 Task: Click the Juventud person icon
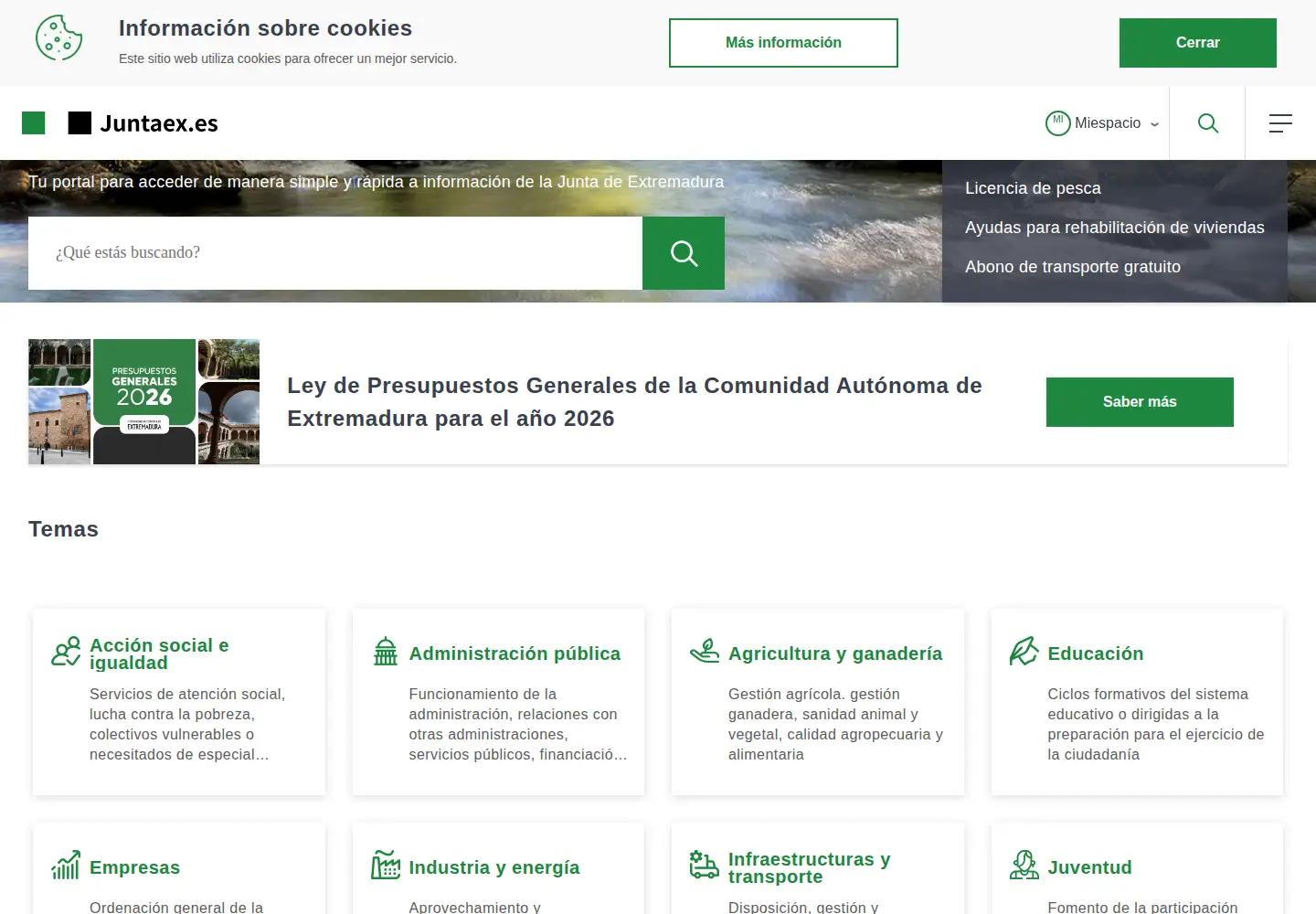[1024, 865]
